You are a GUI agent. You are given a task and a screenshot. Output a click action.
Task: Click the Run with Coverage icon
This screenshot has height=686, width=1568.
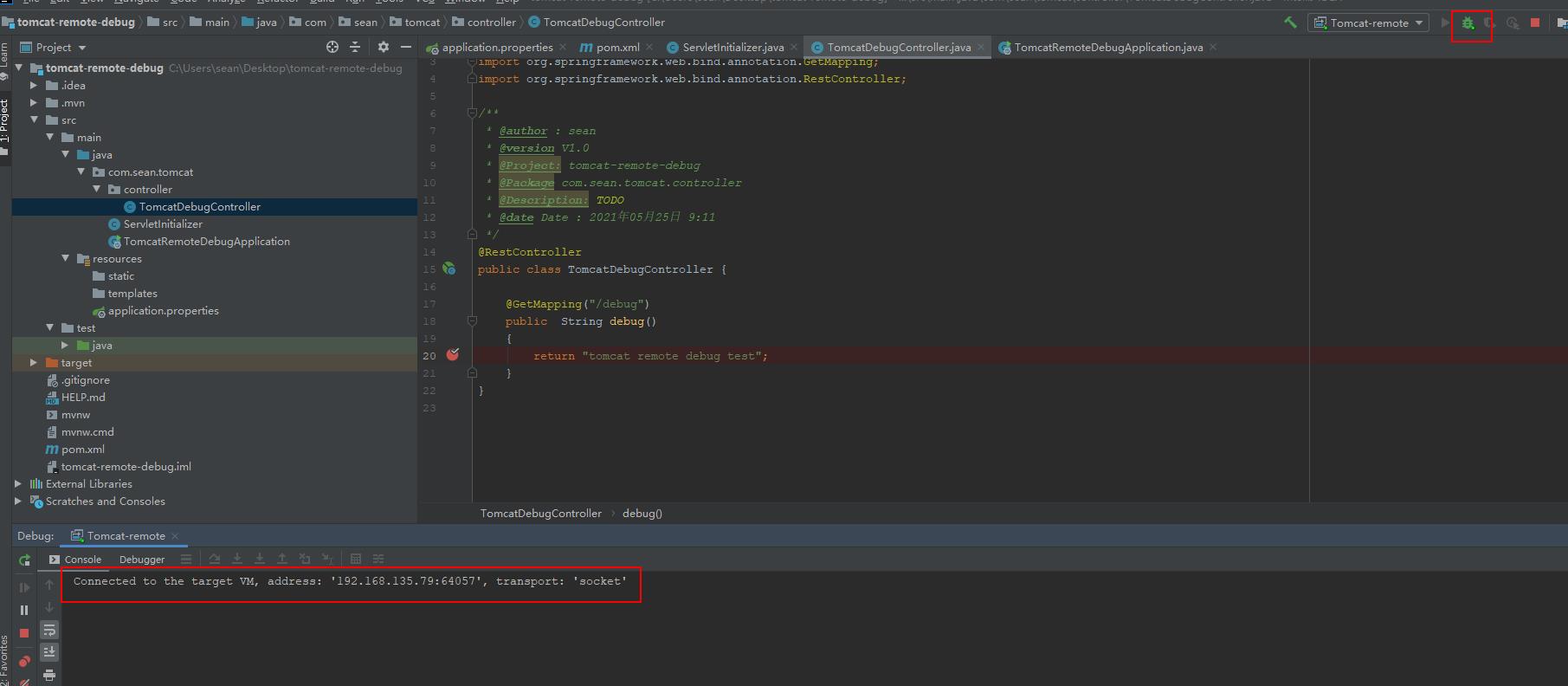click(1489, 23)
